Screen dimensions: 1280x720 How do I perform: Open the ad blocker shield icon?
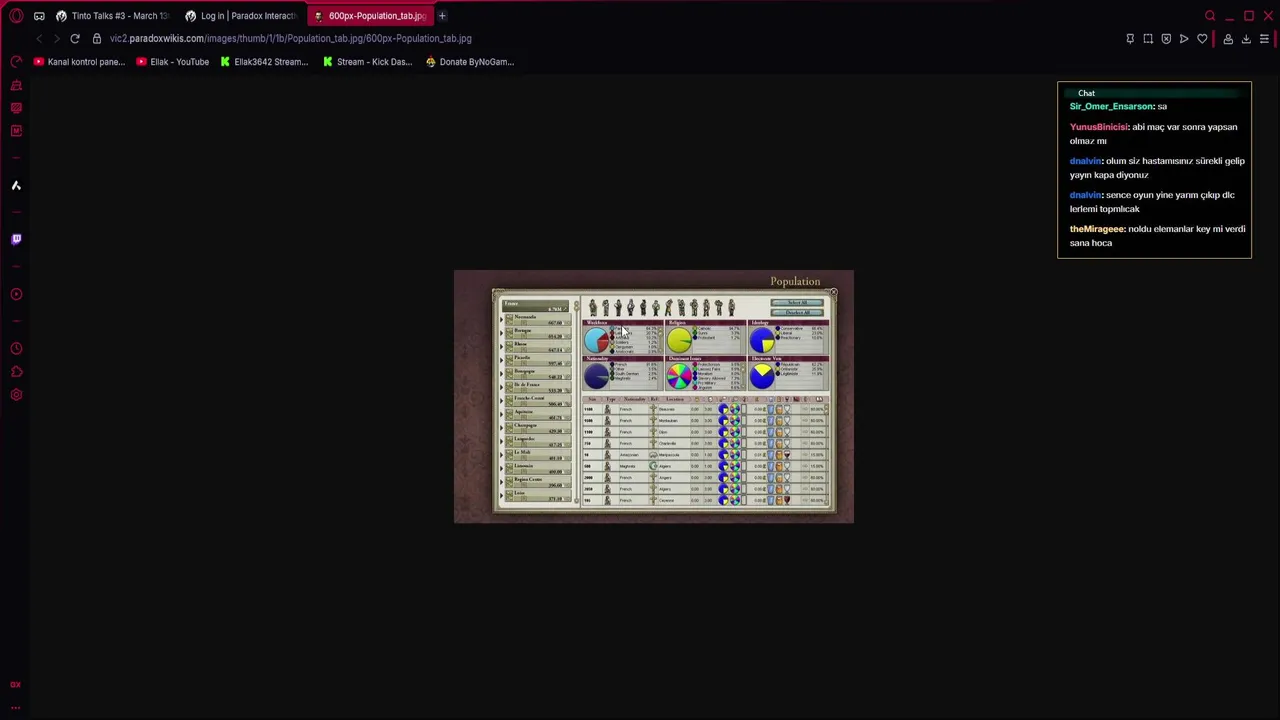(1166, 39)
